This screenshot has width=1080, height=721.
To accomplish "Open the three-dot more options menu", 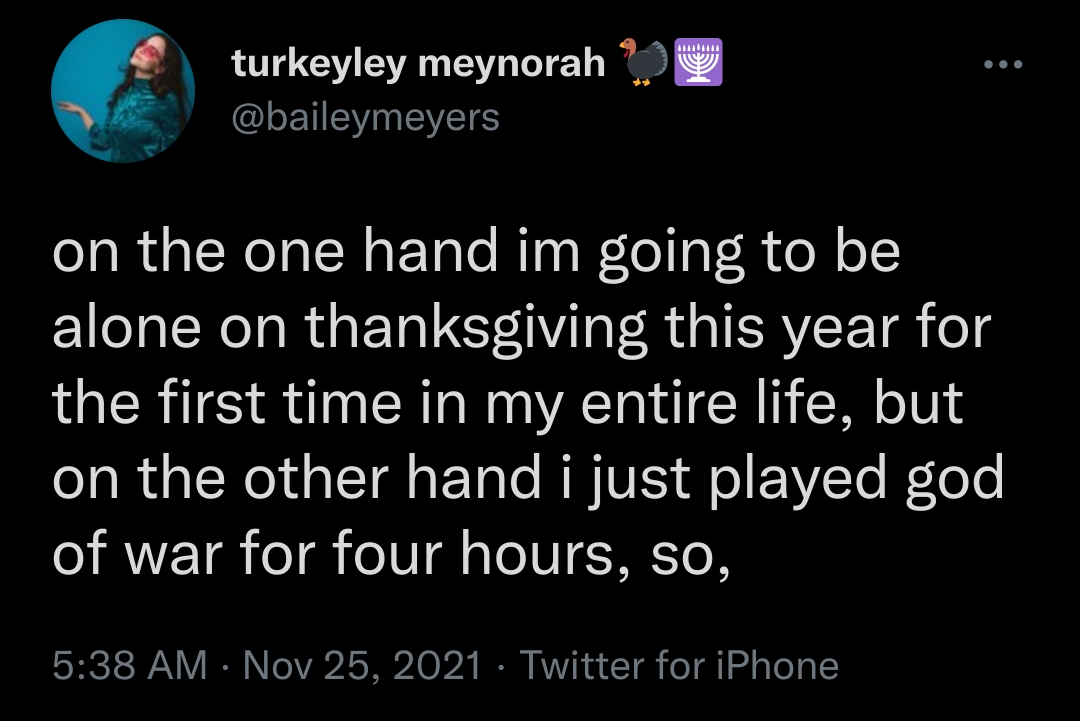I will click(x=1003, y=66).
